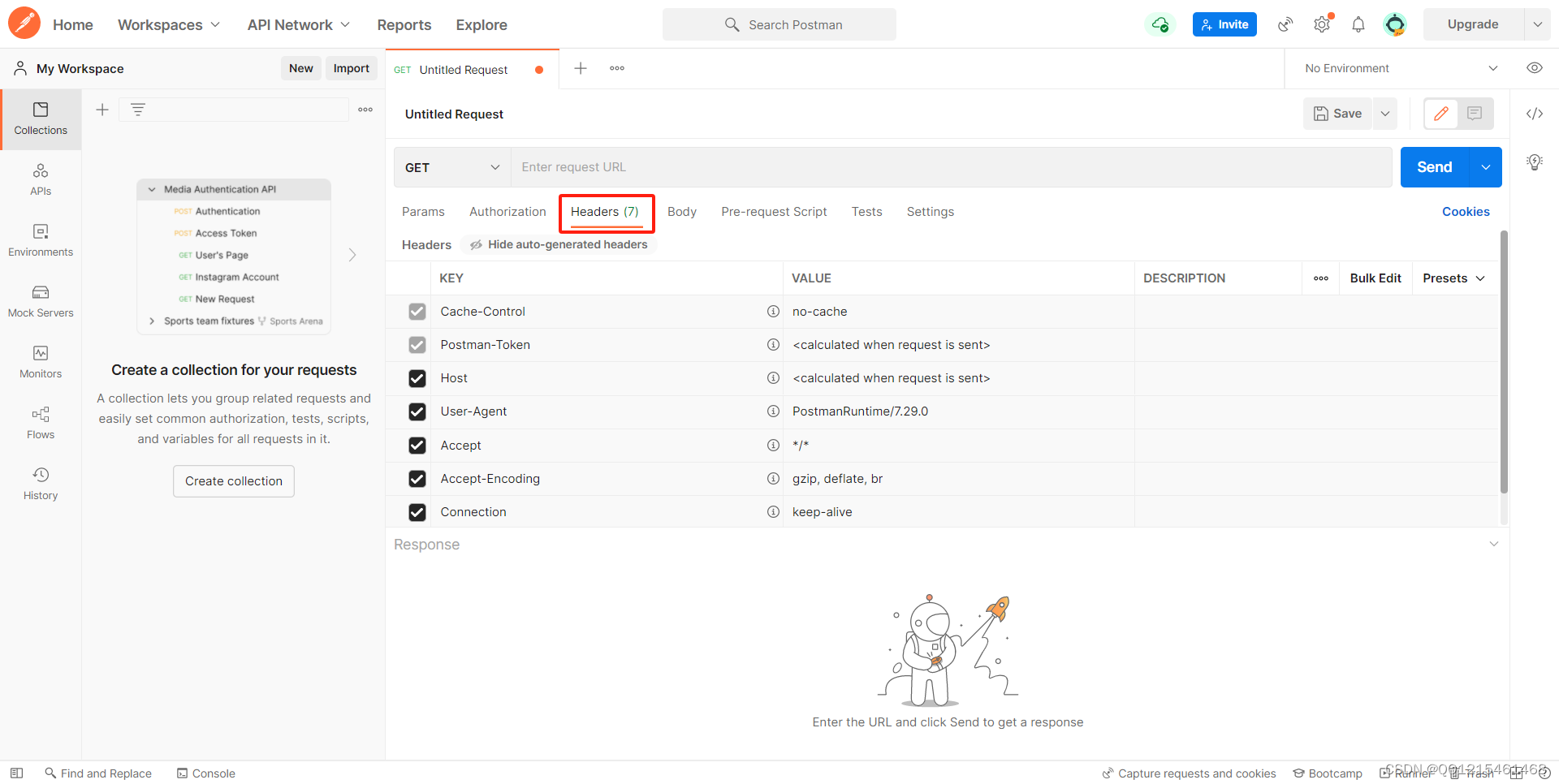Open the Cookies link
The image size is (1559, 784).
tap(1466, 212)
